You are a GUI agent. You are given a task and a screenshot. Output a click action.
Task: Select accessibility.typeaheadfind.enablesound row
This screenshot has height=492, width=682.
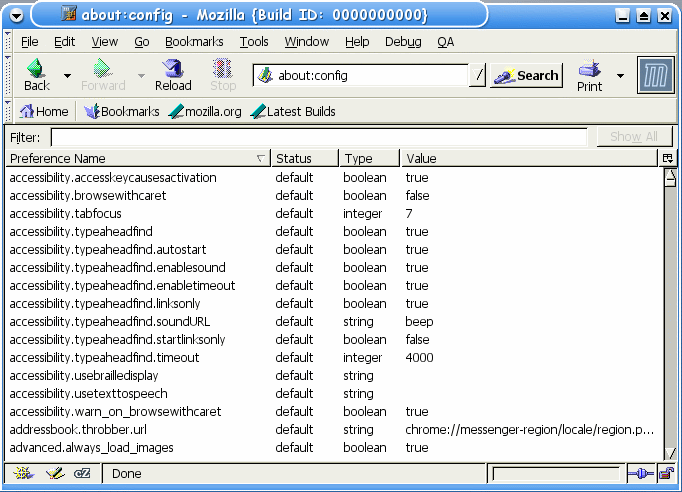pyautogui.click(x=334, y=268)
